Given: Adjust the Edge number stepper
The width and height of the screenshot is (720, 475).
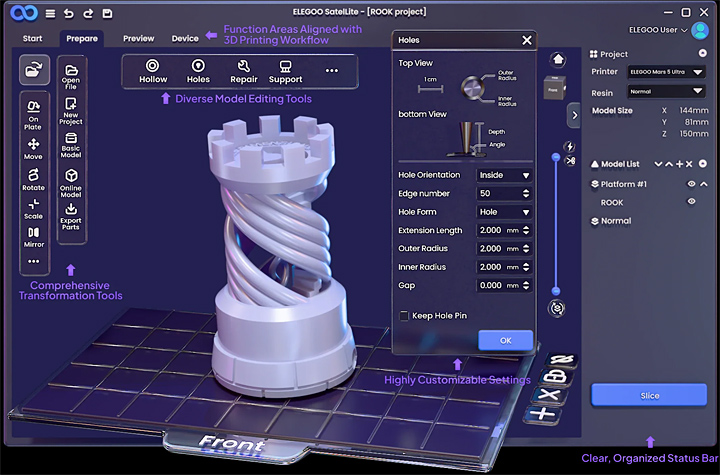Looking at the screenshot, I should pos(526,193).
